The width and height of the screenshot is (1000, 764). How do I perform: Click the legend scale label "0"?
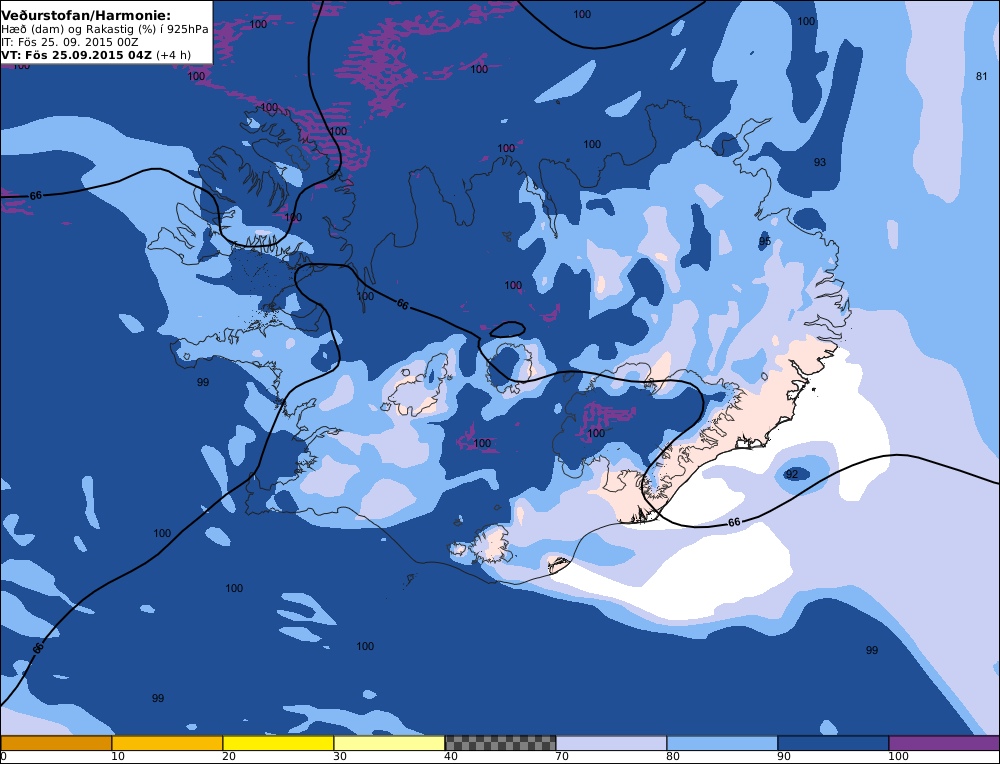click(x=3, y=756)
